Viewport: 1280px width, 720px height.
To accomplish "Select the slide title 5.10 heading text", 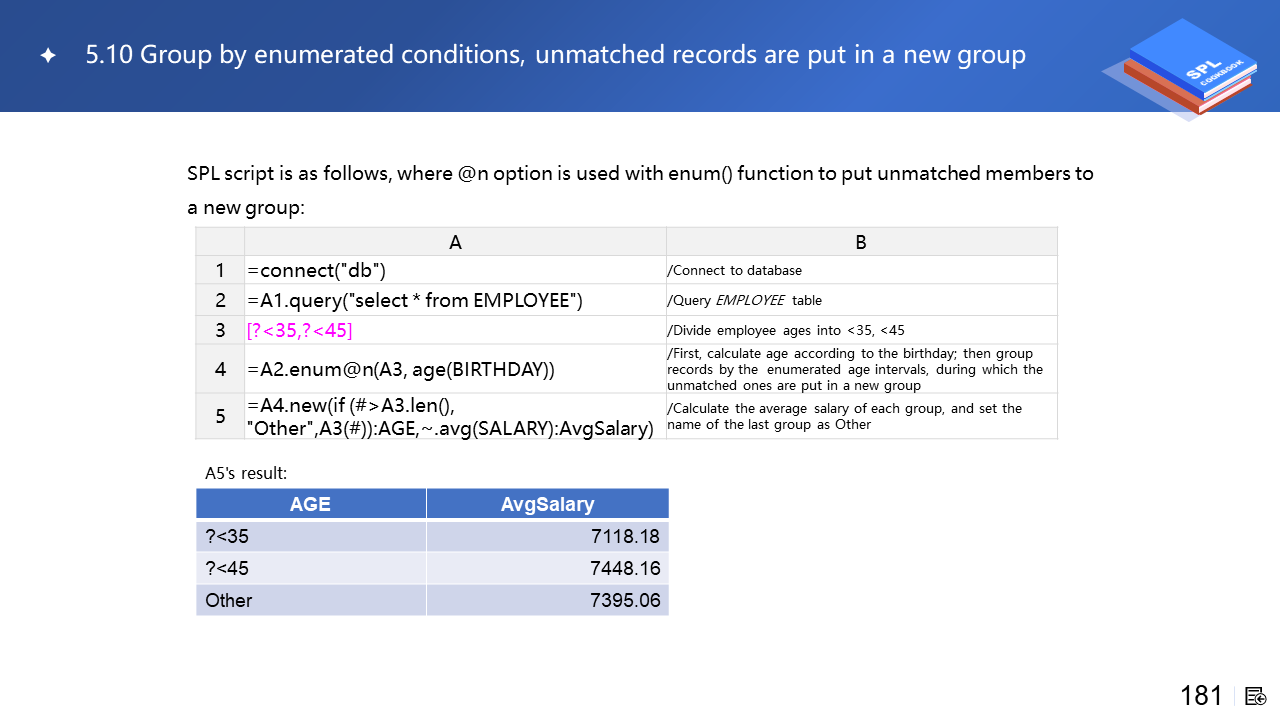I will pos(555,55).
